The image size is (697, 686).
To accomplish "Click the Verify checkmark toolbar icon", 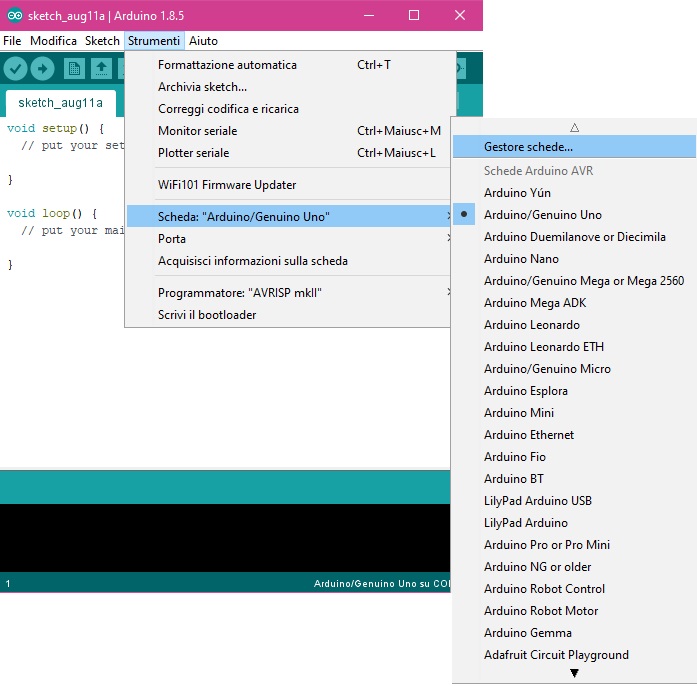I will (x=16, y=69).
